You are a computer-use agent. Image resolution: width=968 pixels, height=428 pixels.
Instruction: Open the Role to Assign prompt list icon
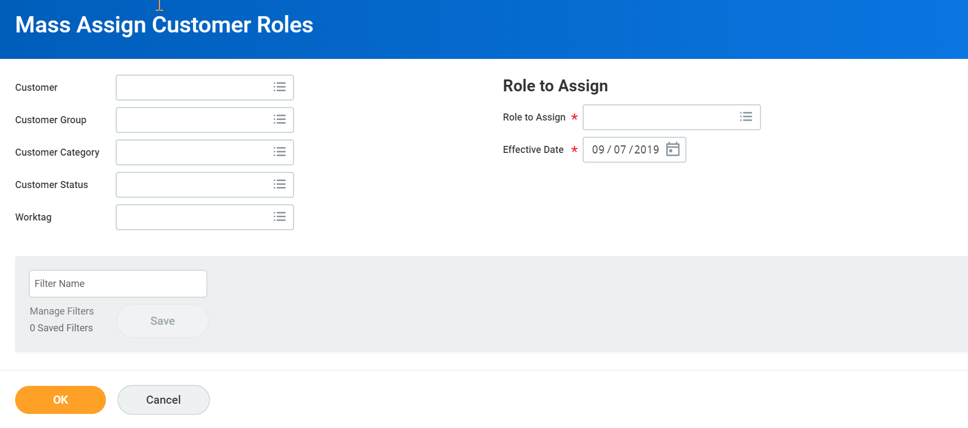[746, 117]
